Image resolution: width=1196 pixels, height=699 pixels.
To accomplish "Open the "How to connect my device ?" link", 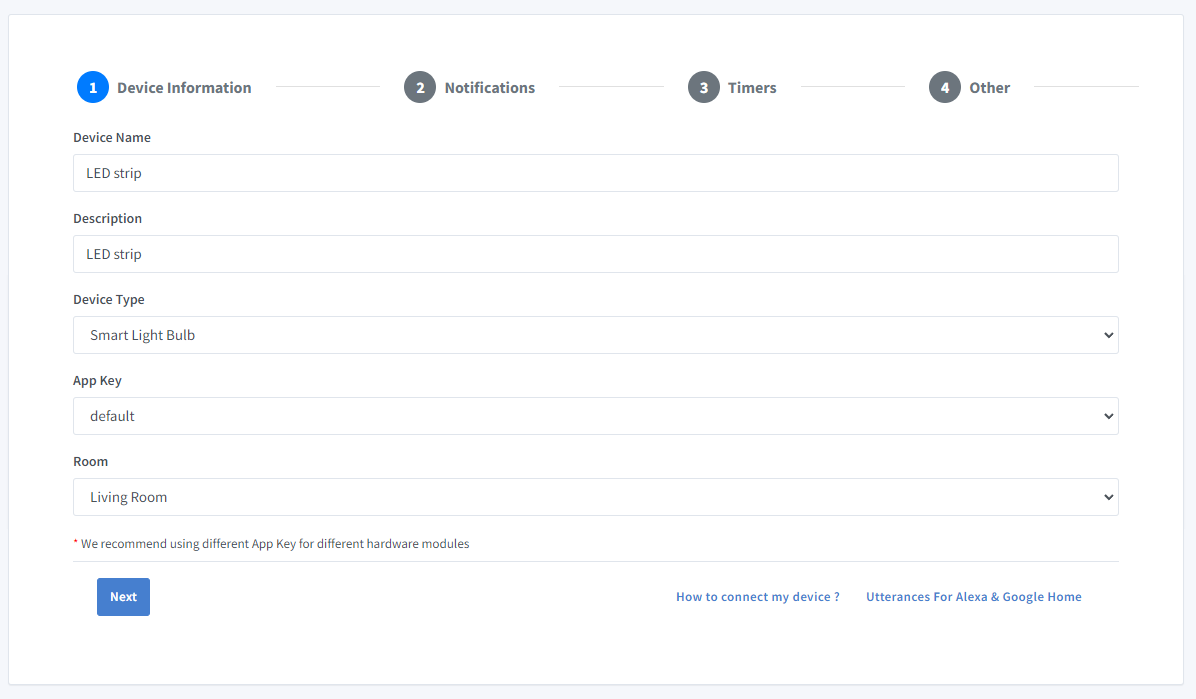I will pyautogui.click(x=757, y=597).
